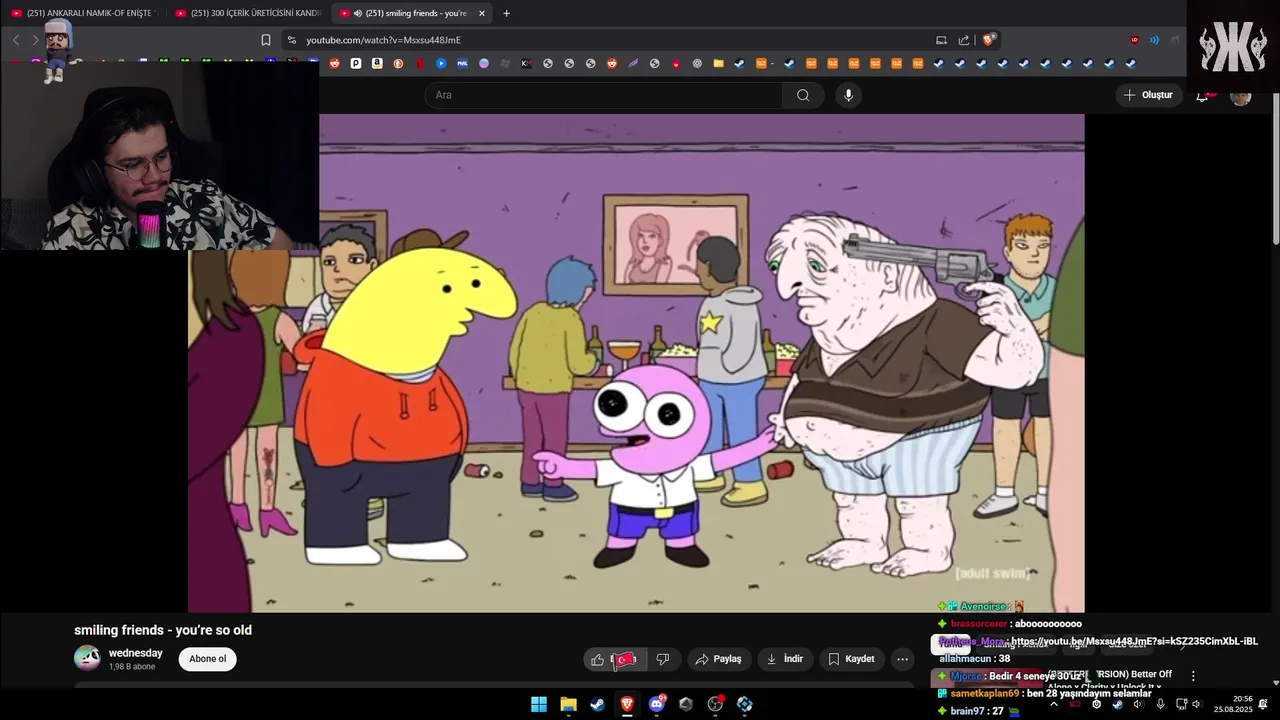This screenshot has width=1280, height=720.
Task: Save the video with Kaydet
Action: coord(852,659)
